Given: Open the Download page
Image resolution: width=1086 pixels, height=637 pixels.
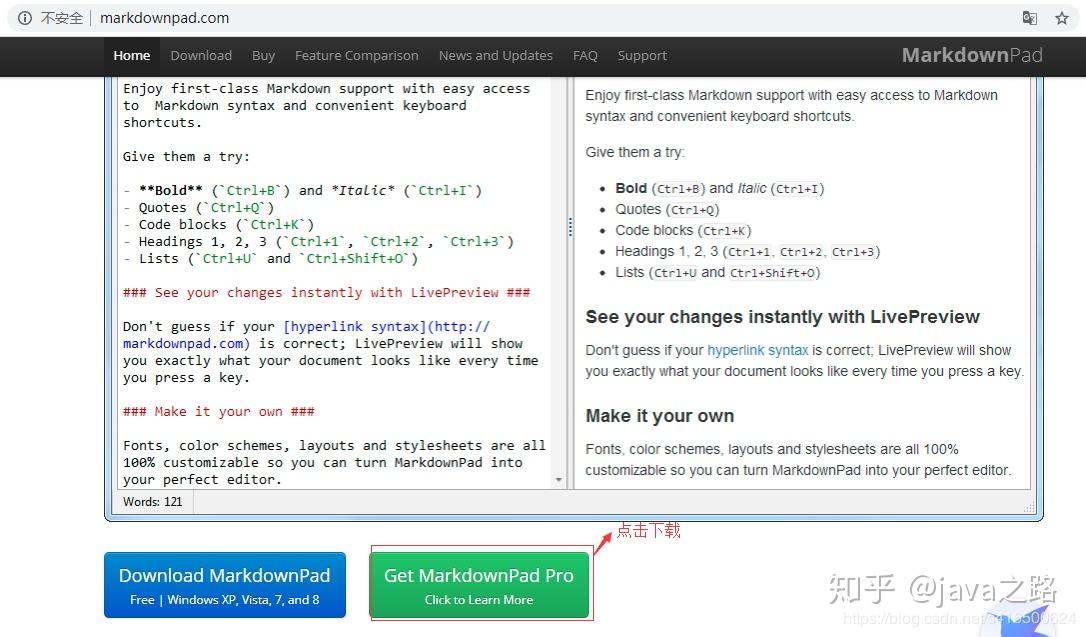Looking at the screenshot, I should [200, 55].
